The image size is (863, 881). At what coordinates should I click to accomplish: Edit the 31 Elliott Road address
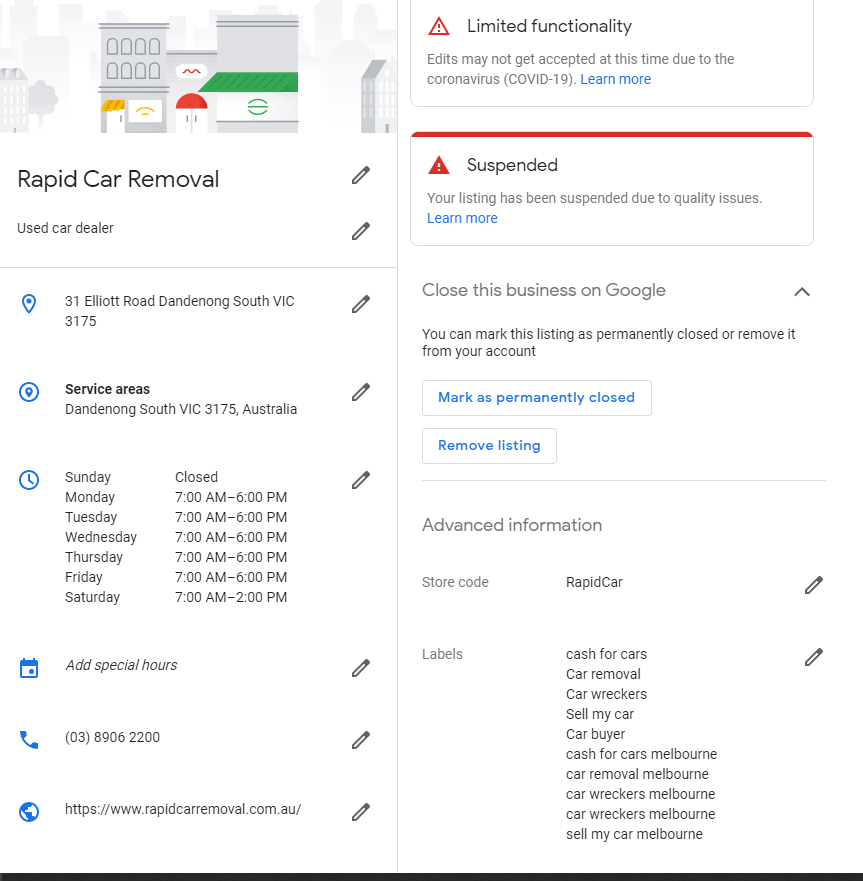361,304
